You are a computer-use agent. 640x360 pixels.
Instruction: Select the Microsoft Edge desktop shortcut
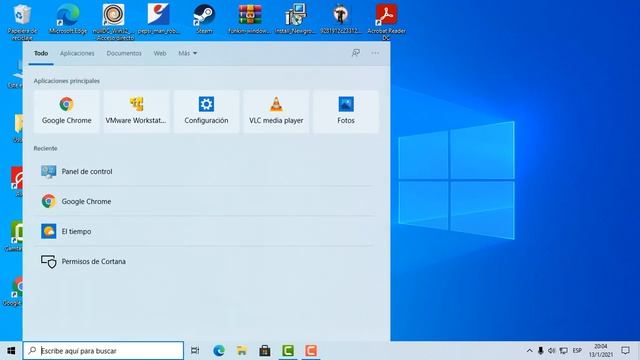[x=68, y=20]
